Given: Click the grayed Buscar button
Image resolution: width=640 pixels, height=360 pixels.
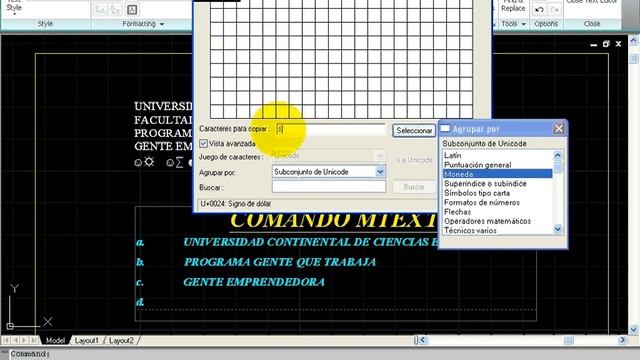Looking at the screenshot, I should [x=414, y=187].
